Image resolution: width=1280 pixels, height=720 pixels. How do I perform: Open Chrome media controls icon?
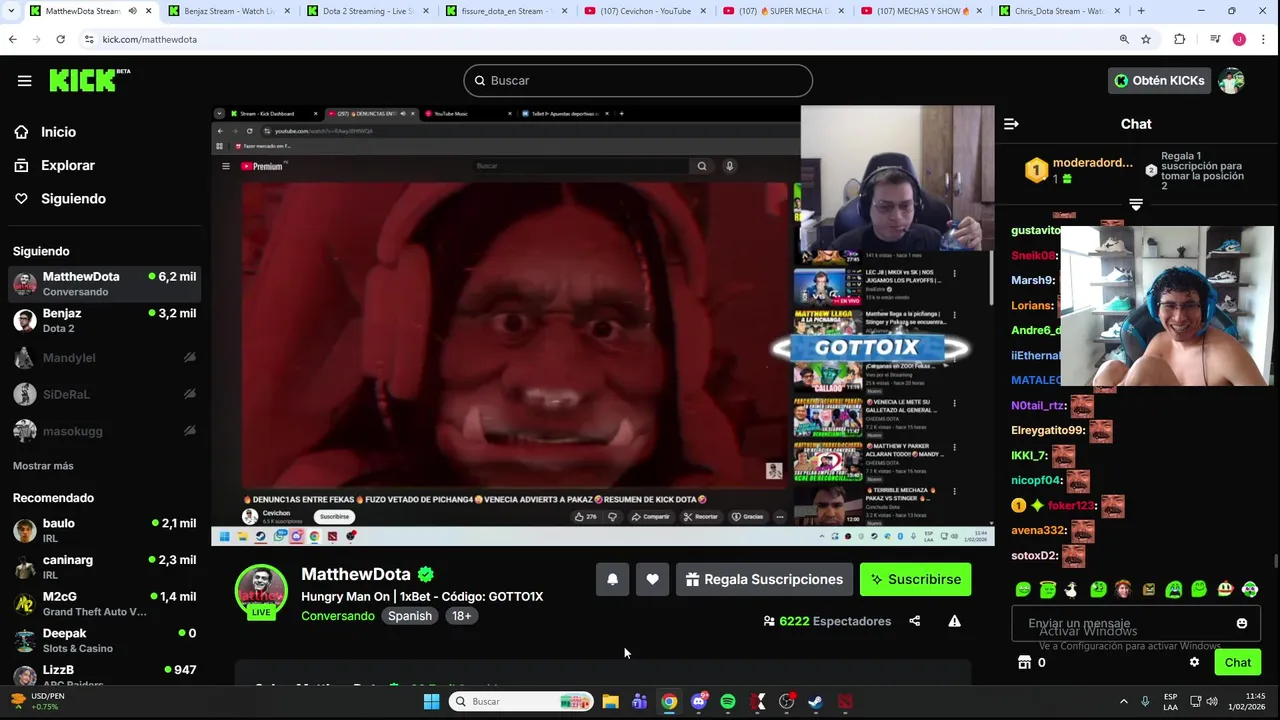click(x=1215, y=39)
